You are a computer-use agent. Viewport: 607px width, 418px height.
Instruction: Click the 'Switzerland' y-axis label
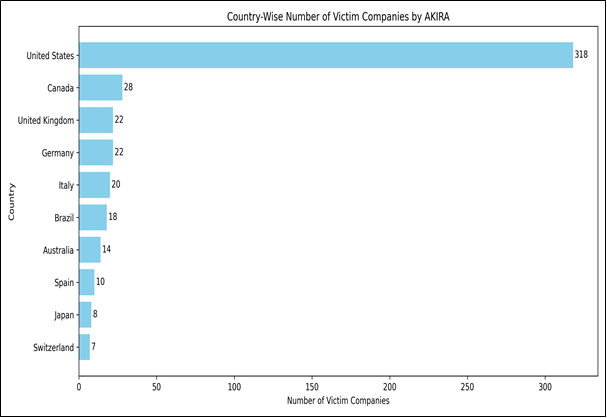tap(52, 347)
